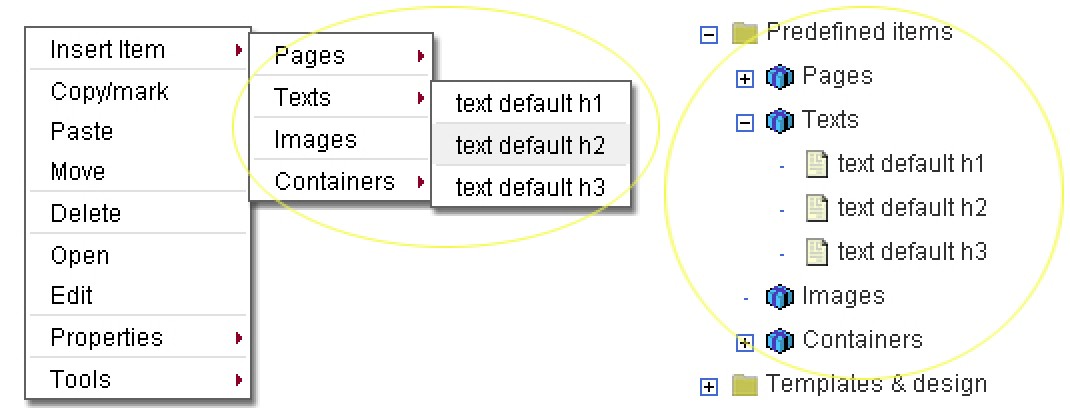1070x420 pixels.
Task: Click document icon beside text default h1
Action: [x=817, y=164]
